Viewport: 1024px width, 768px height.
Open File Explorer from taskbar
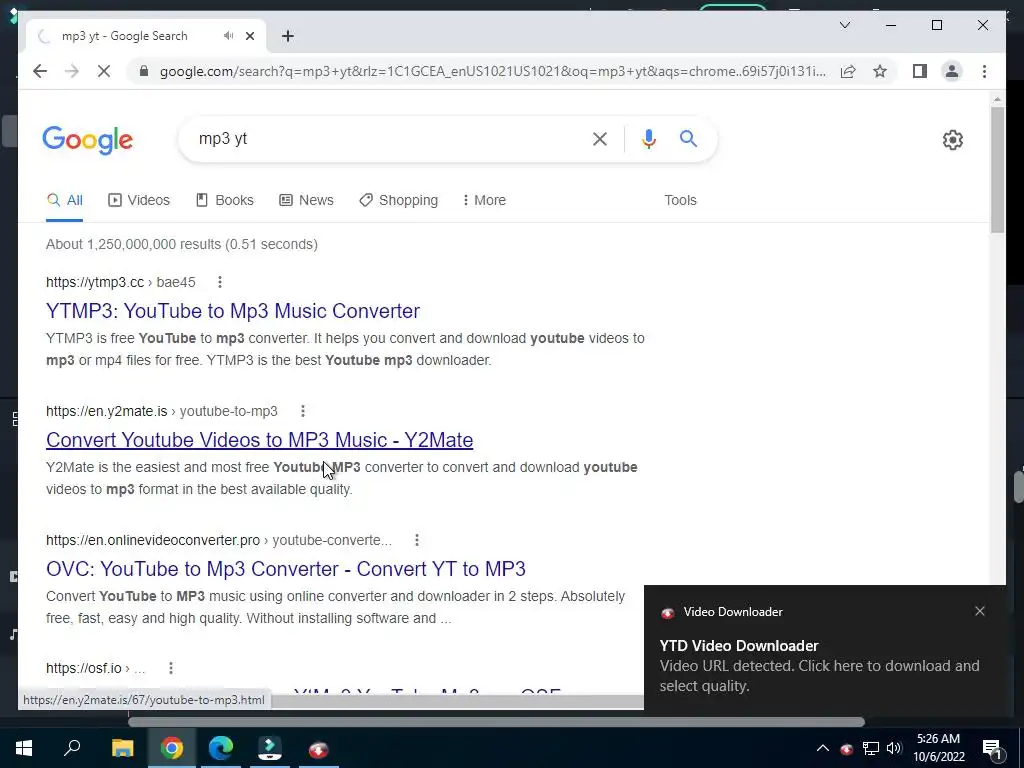click(122, 748)
